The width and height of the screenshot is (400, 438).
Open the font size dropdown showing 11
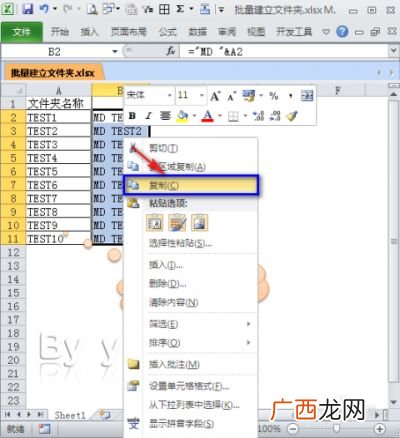tap(202, 96)
